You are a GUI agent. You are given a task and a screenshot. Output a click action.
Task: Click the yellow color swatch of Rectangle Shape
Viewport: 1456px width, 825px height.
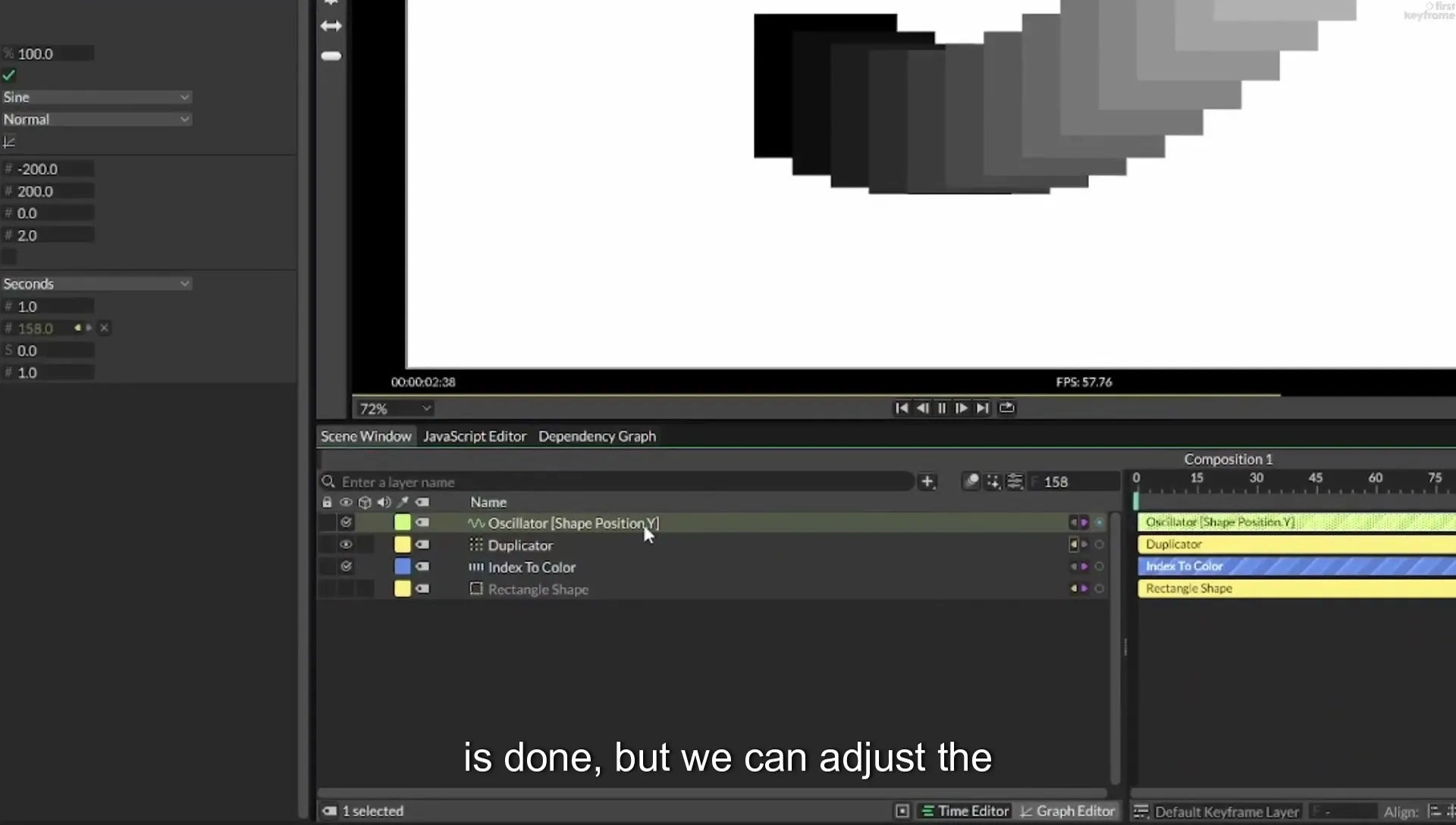click(403, 588)
